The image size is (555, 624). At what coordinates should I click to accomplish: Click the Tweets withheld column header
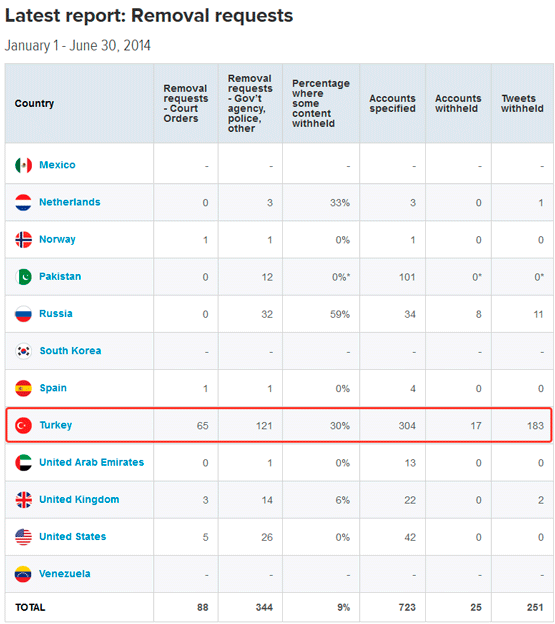point(522,103)
